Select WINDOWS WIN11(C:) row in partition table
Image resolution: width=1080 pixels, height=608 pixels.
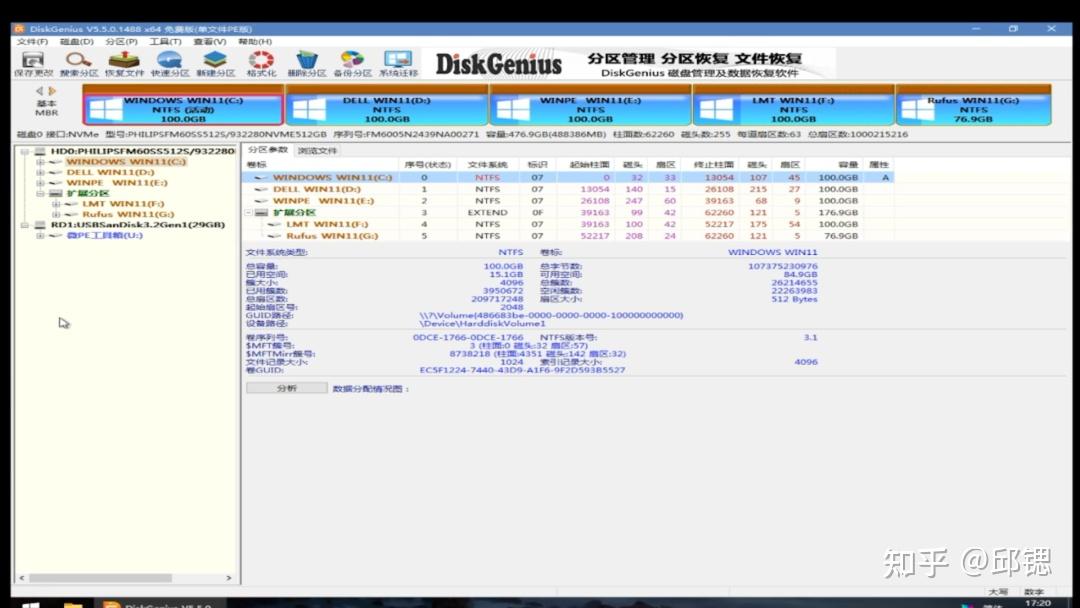(x=569, y=178)
